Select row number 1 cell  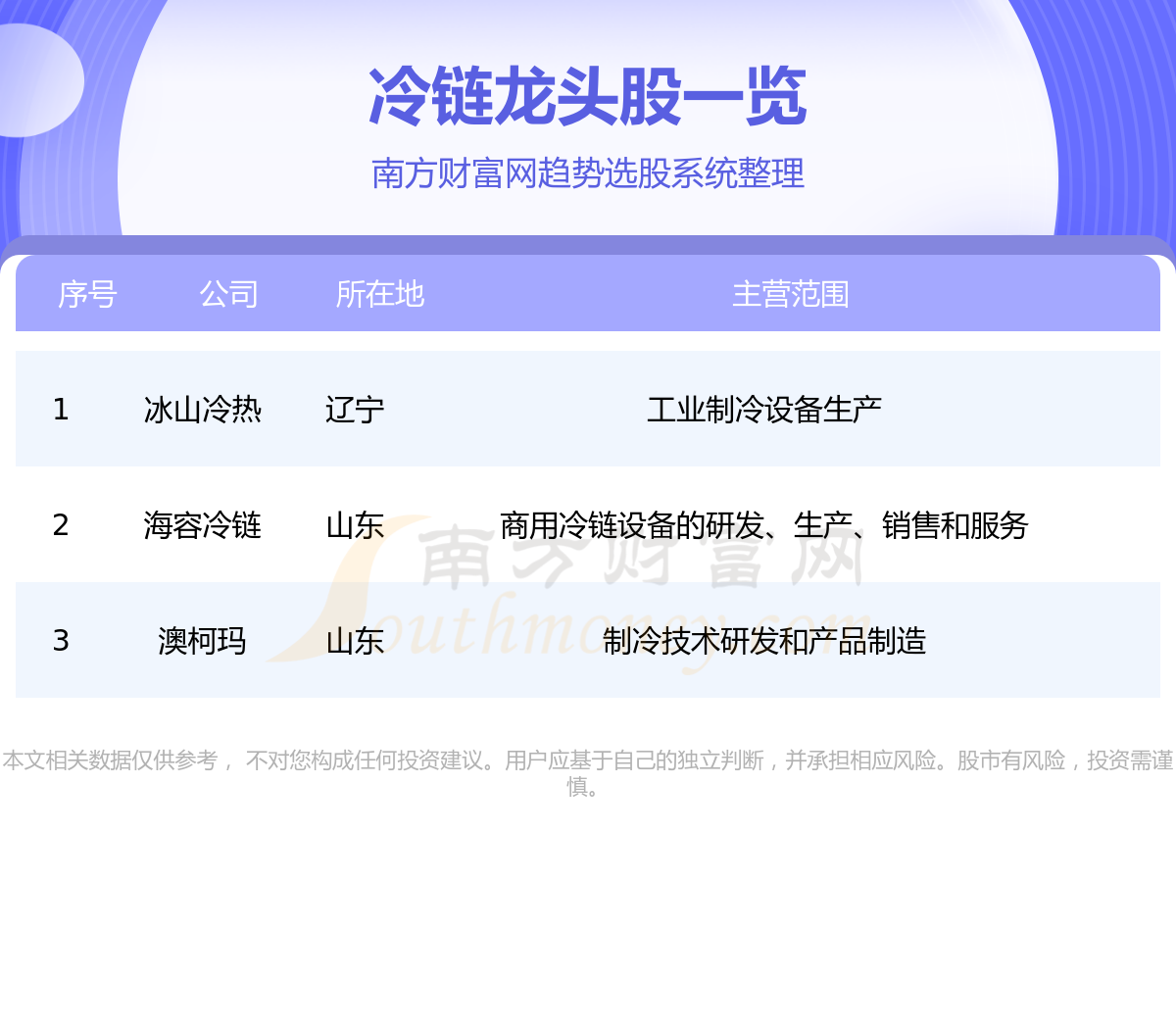tap(61, 409)
